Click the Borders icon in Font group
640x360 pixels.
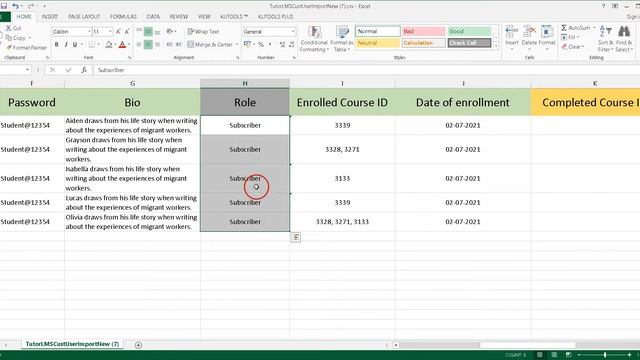(91, 44)
